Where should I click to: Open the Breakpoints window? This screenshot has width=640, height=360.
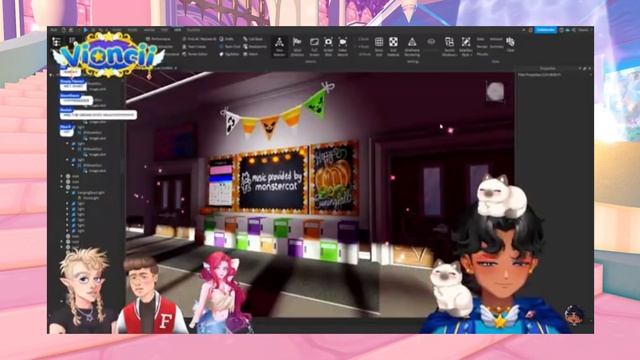coord(255,47)
